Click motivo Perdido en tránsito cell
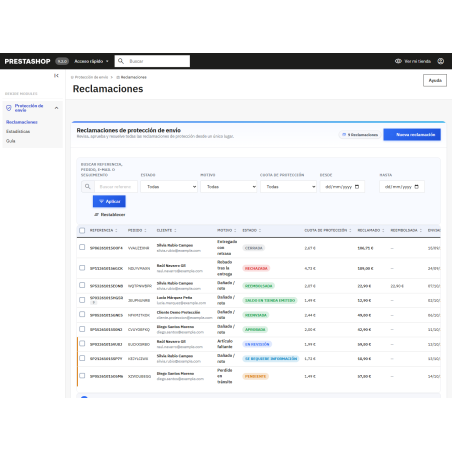Image resolution: width=452 pixels, height=452 pixels. 225,376
